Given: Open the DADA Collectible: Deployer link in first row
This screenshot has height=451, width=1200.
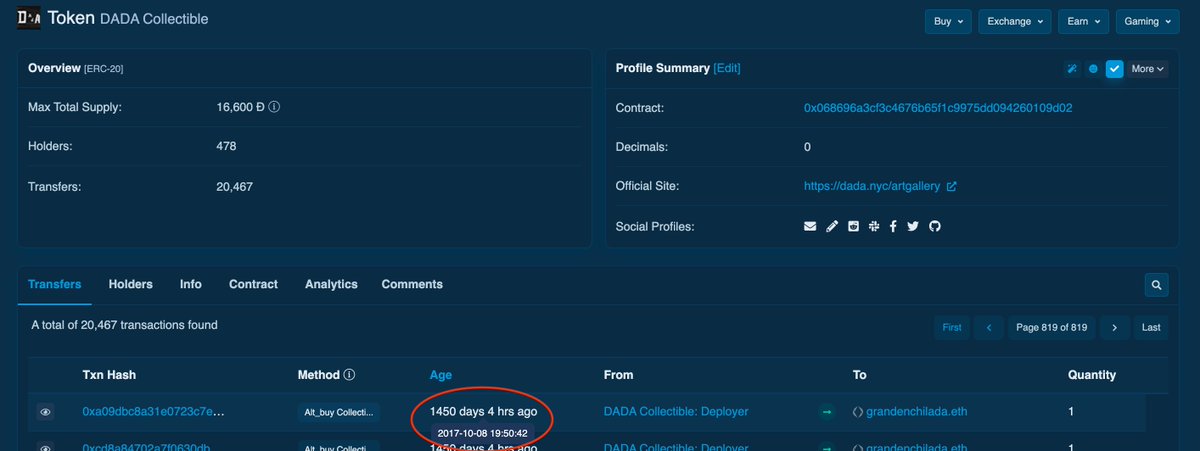Looking at the screenshot, I should pos(676,412).
